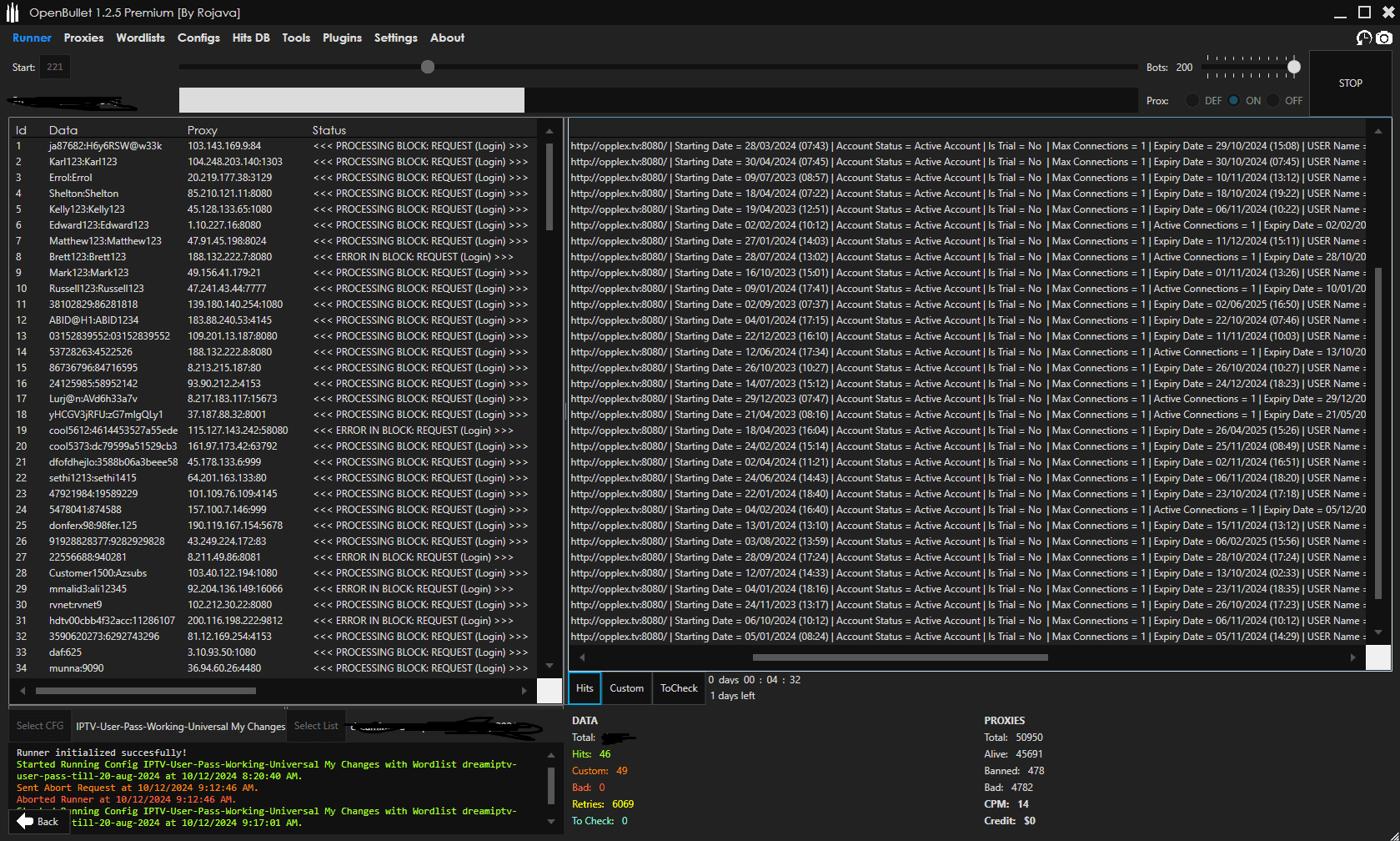
Task: Click the Hits count 46 value
Action: pos(605,754)
